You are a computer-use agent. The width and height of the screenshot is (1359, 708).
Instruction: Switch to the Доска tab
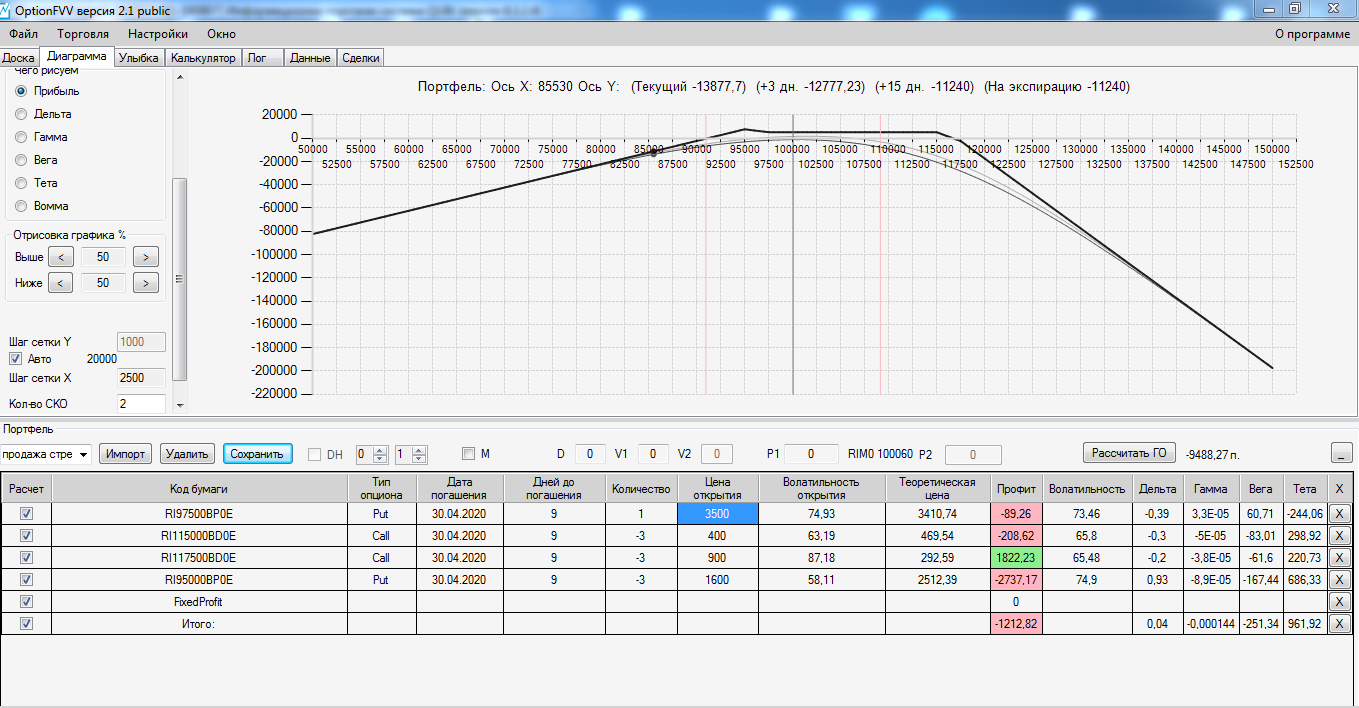tap(19, 58)
